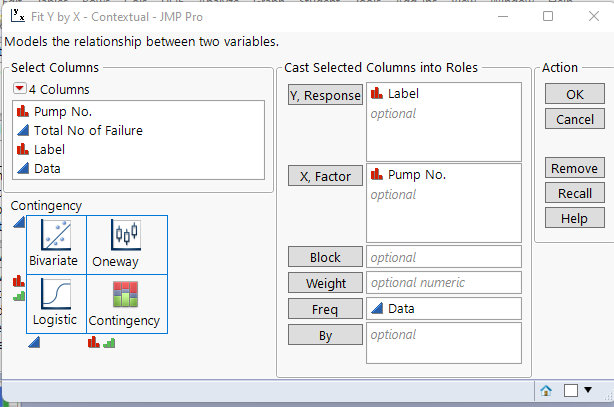614x407 pixels.
Task: Click the Bivariate scatter plot icon
Action: pyautogui.click(x=55, y=235)
